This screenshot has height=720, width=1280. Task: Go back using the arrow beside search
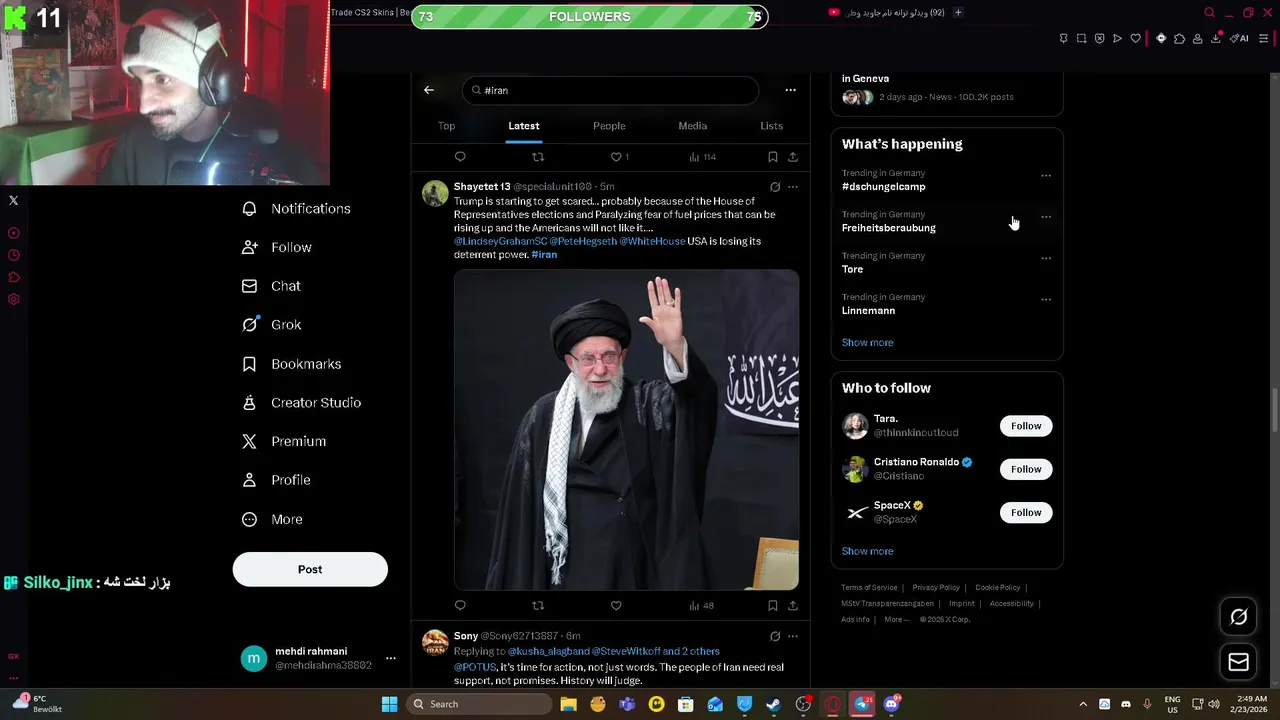tap(429, 90)
